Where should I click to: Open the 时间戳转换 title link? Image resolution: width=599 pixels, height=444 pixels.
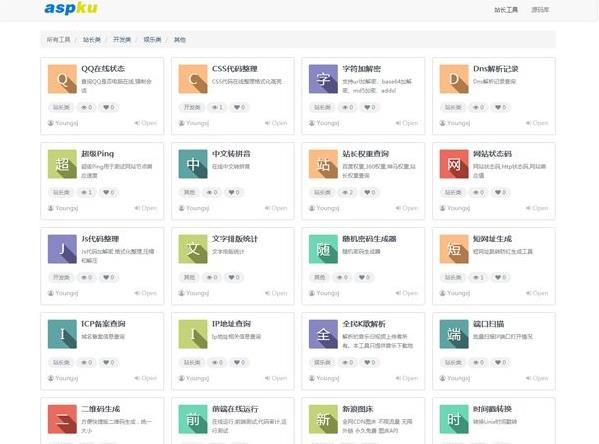(x=492, y=409)
